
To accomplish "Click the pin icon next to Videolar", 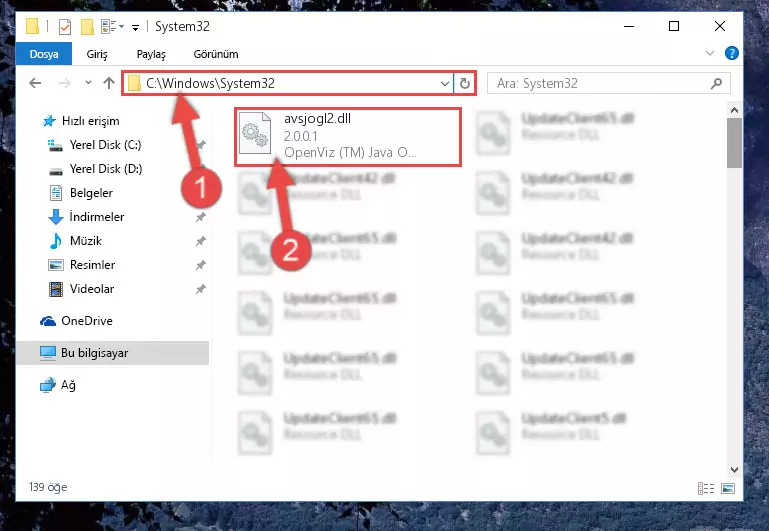I will tap(201, 289).
